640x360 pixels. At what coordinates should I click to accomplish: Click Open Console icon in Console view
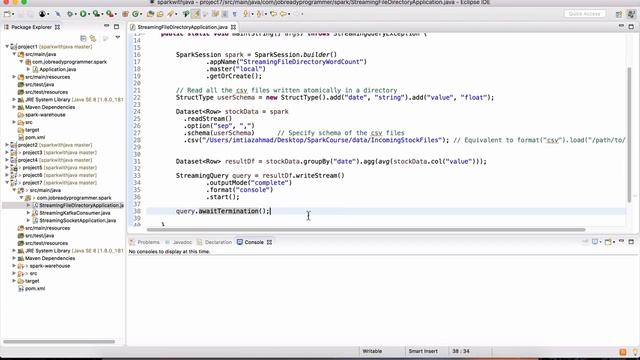(608, 242)
